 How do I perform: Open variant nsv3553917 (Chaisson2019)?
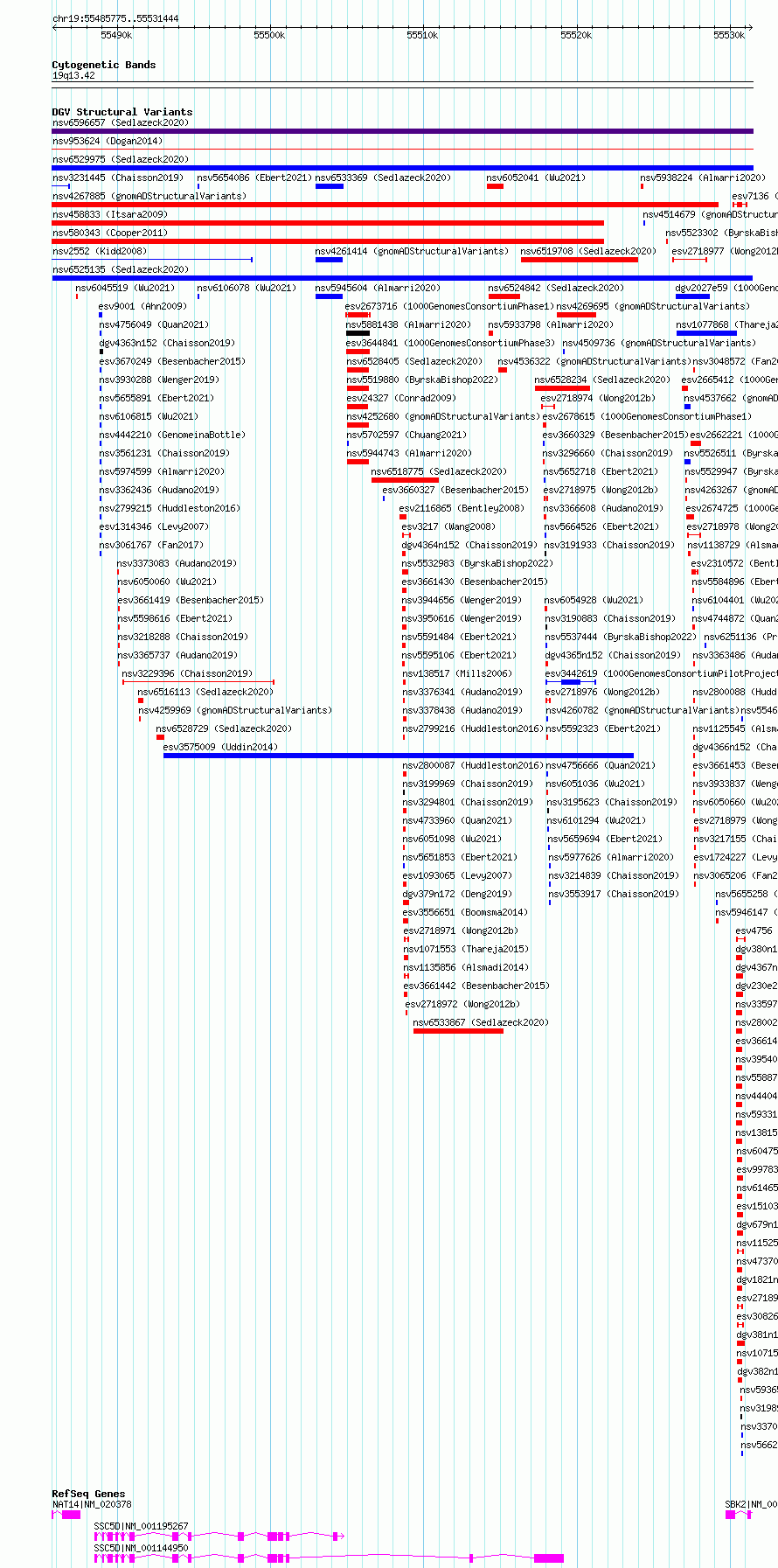click(614, 894)
